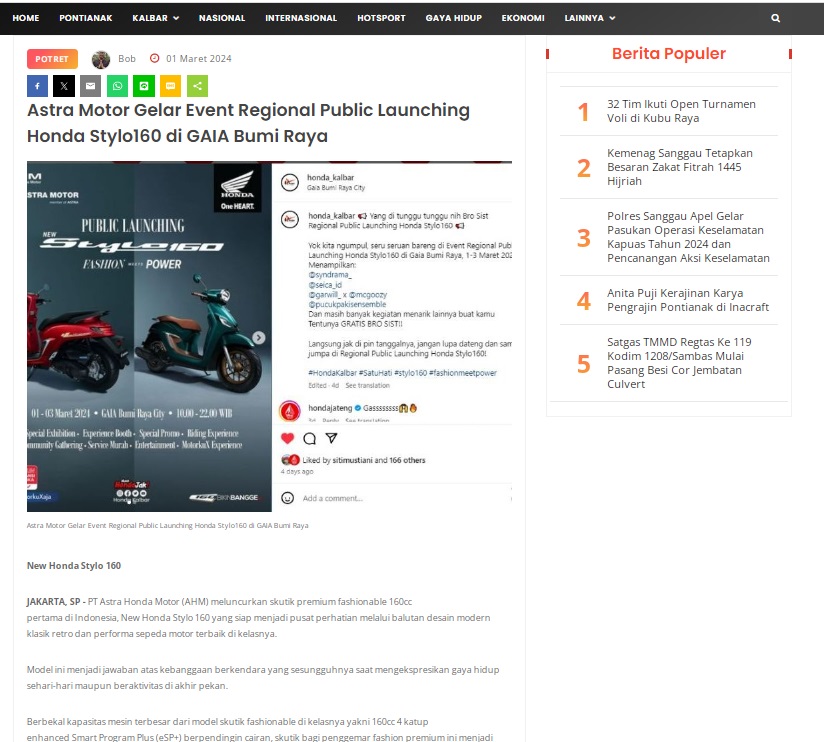Image resolution: width=824 pixels, height=742 pixels.
Task: Expand the KALBAR dropdown menu
Action: (x=156, y=18)
